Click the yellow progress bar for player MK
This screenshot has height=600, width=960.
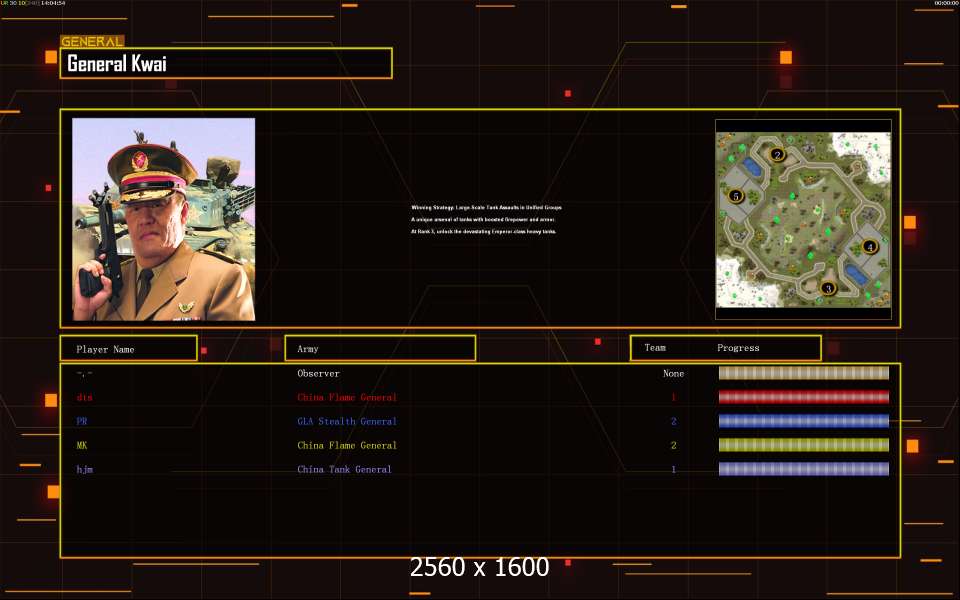pyautogui.click(x=803, y=445)
